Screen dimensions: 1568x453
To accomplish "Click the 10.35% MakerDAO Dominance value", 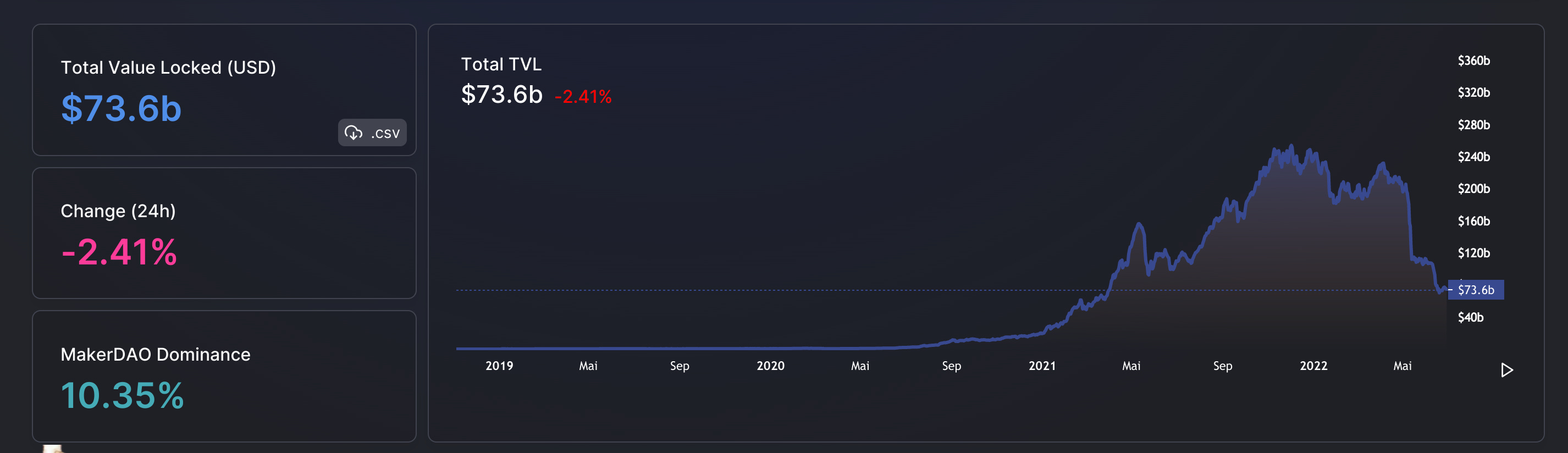I will pos(123,395).
